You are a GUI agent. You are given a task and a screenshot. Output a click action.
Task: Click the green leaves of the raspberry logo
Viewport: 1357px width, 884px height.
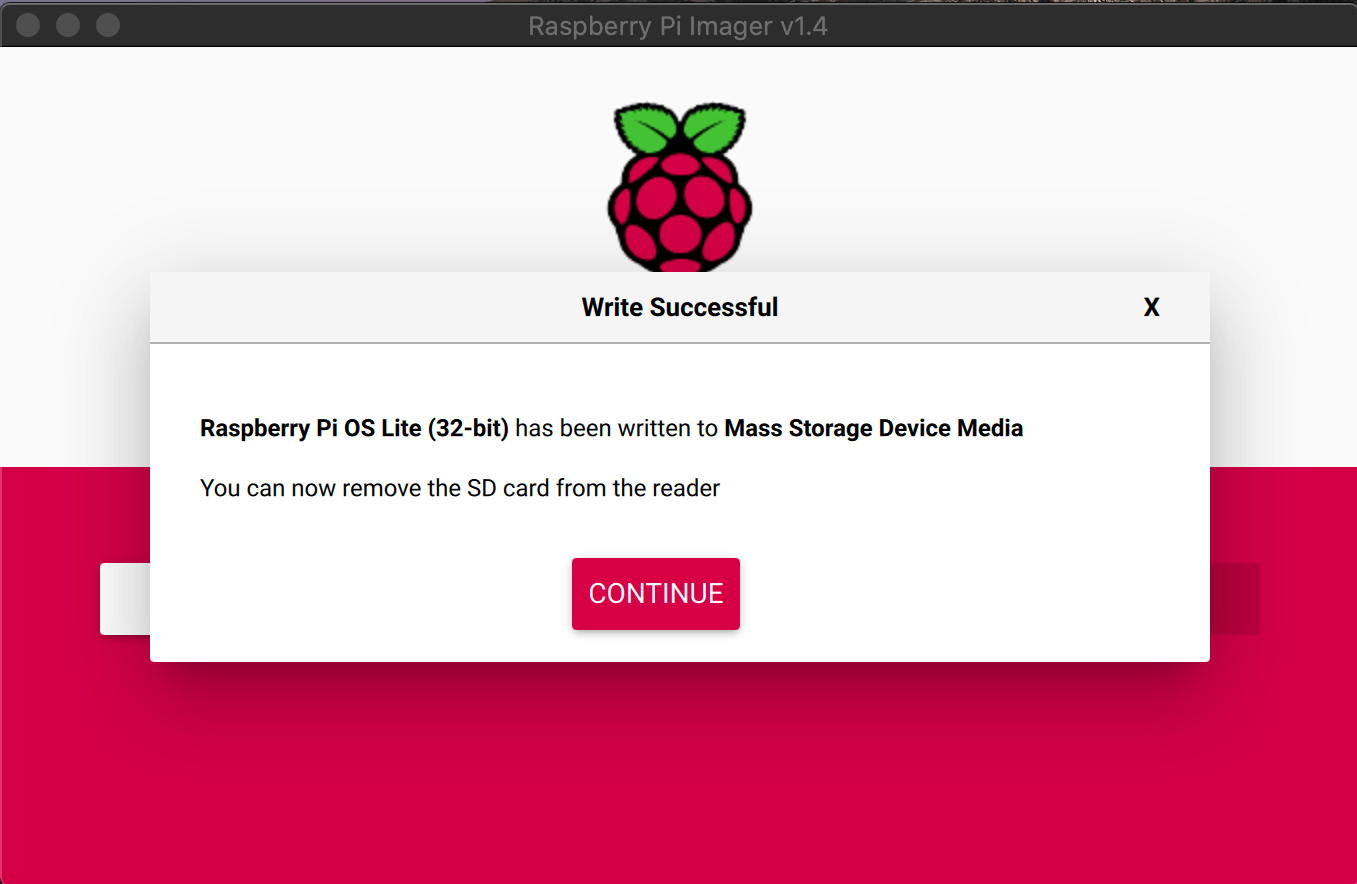click(679, 126)
